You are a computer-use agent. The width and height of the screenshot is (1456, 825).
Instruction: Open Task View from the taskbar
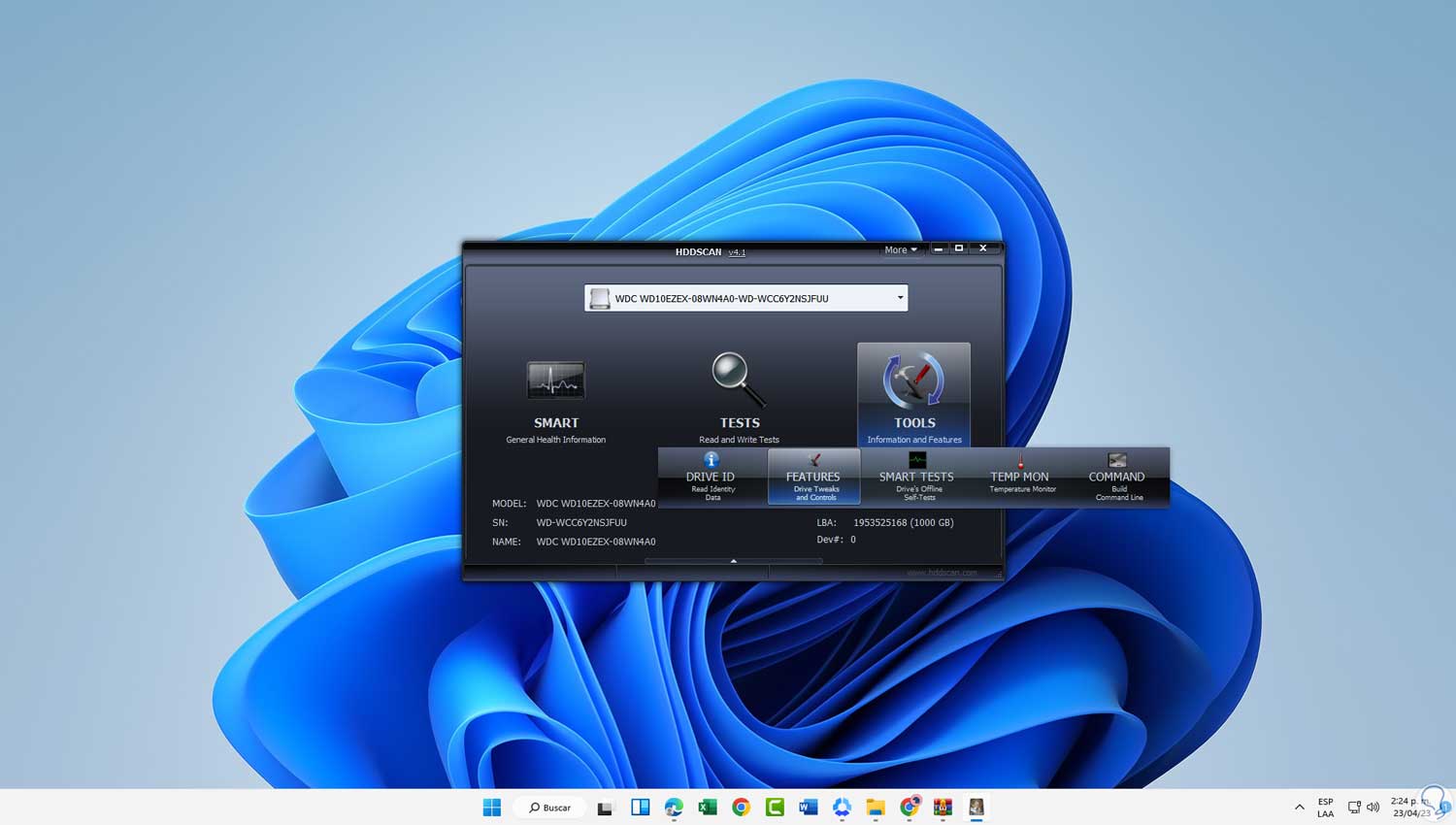coord(607,808)
